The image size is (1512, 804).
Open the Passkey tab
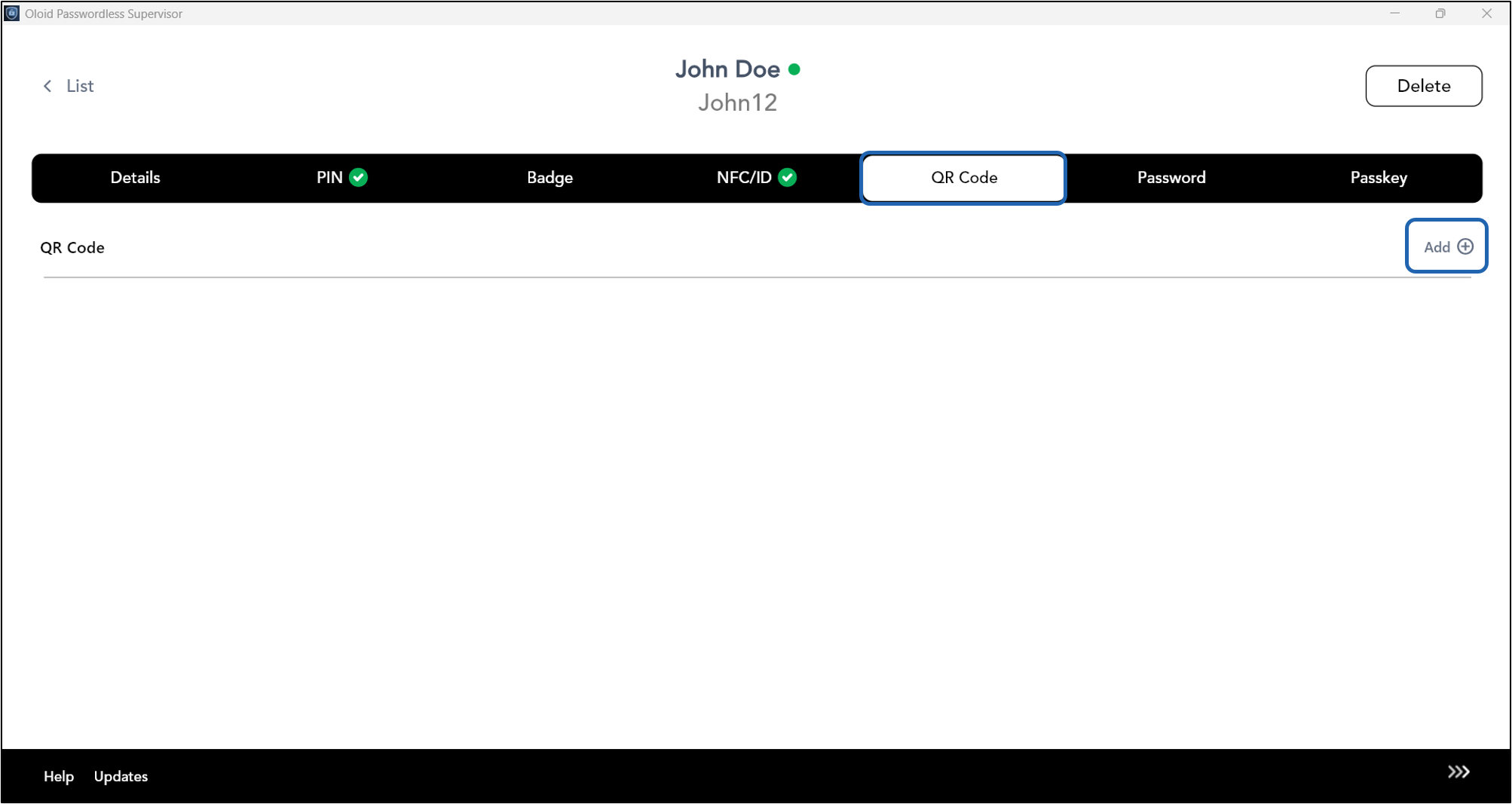1378,178
